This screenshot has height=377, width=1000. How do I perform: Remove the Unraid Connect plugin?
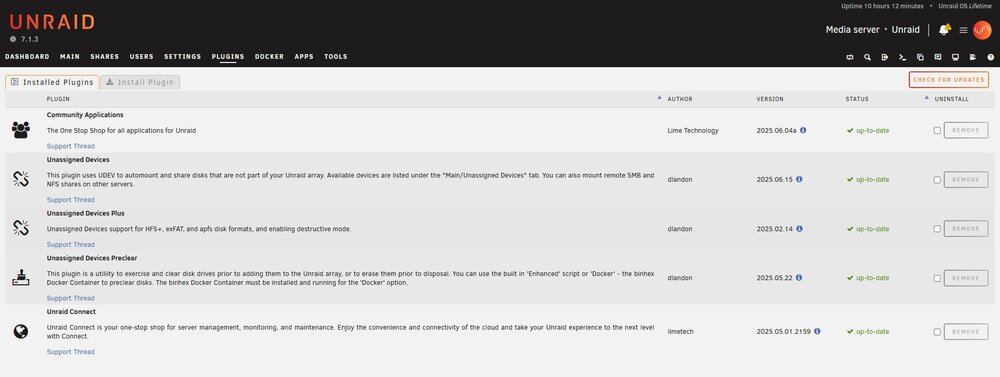click(x=966, y=332)
